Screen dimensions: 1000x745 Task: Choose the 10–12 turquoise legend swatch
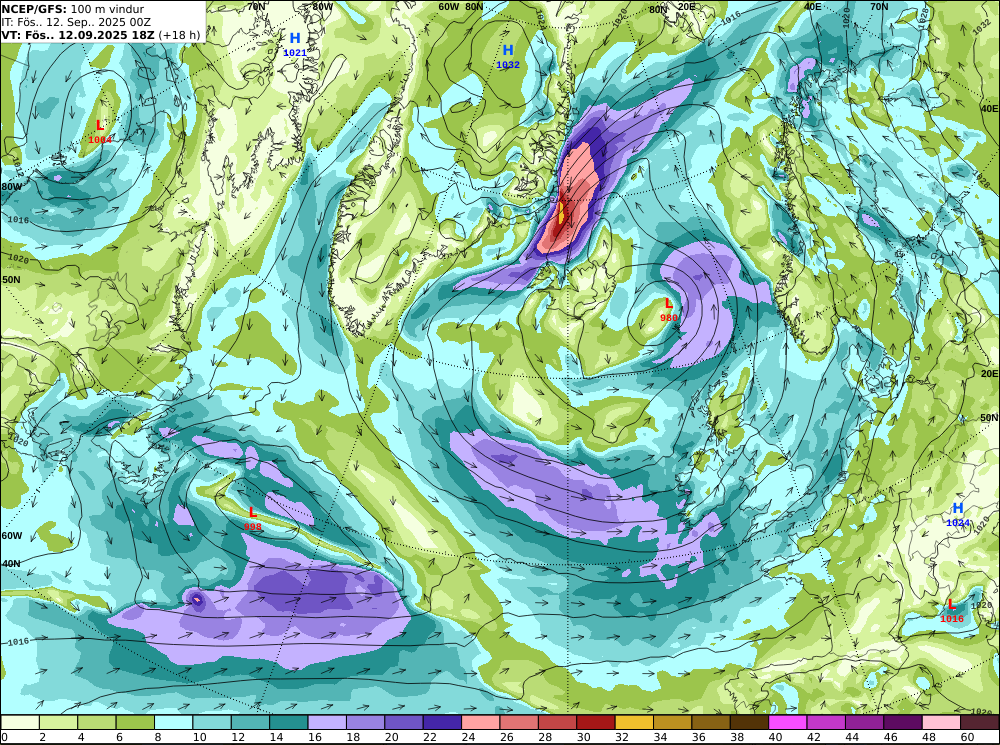pyautogui.click(x=212, y=722)
